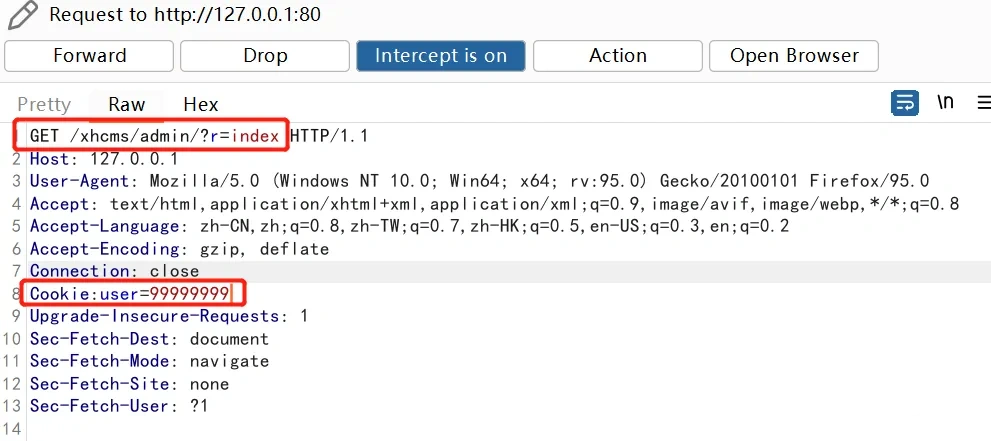Place cursor in Cookie:user=99999999 line
991x441 pixels.
point(130,293)
